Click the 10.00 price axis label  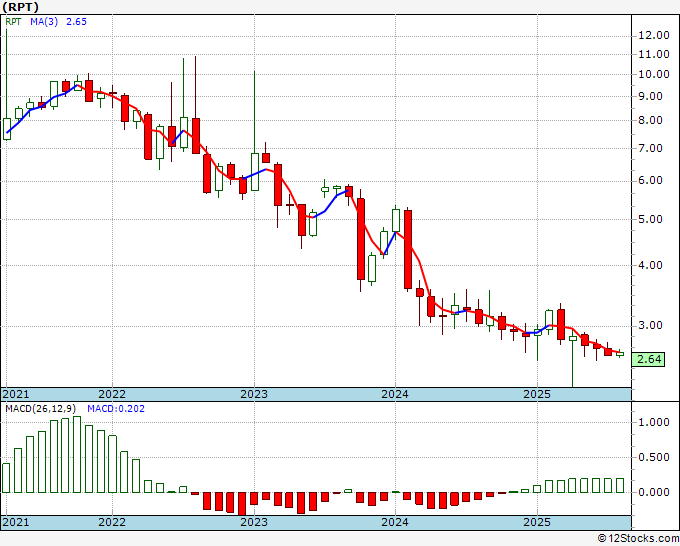(654, 75)
